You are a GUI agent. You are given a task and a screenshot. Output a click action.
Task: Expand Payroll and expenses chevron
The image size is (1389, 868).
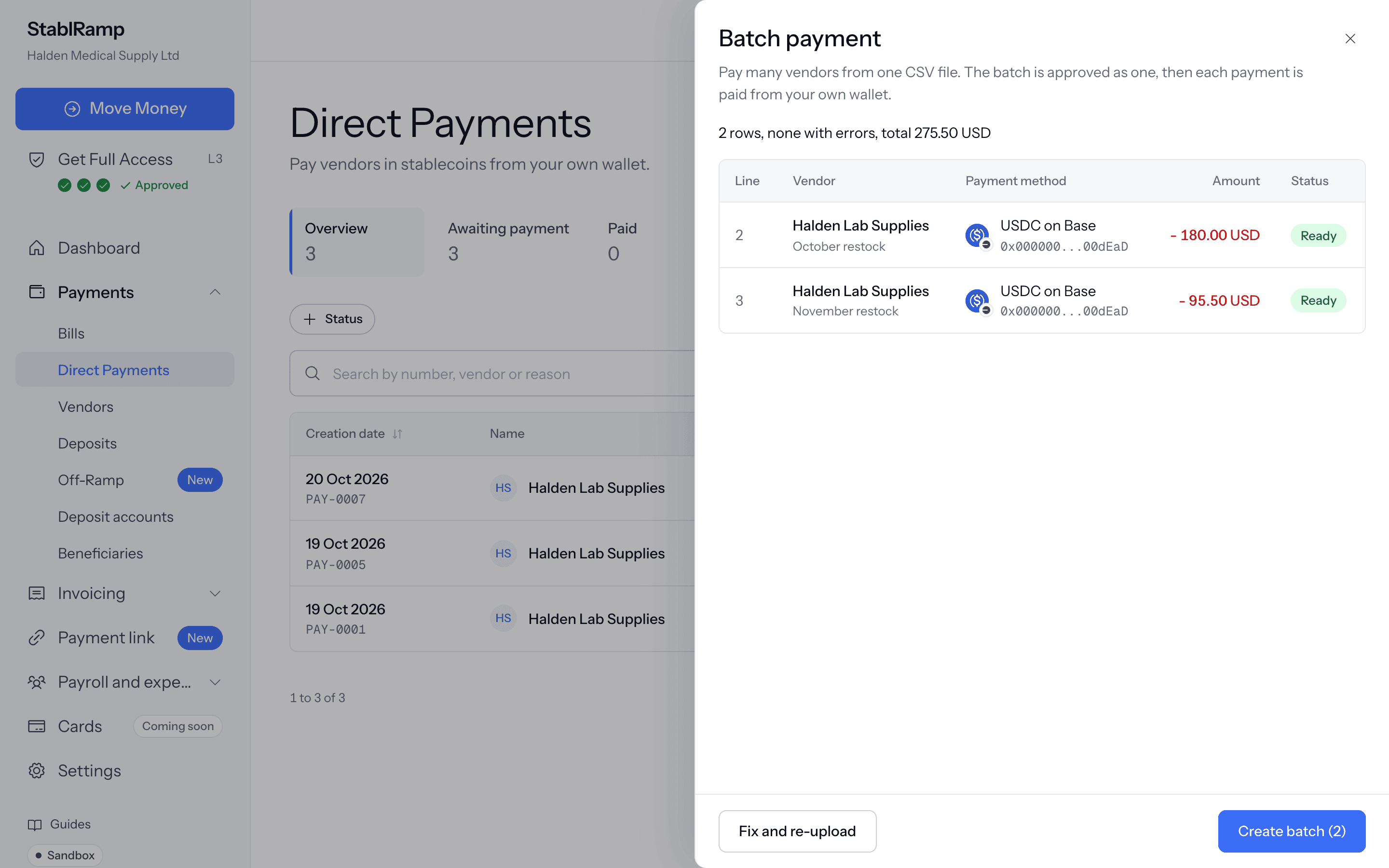(x=215, y=682)
